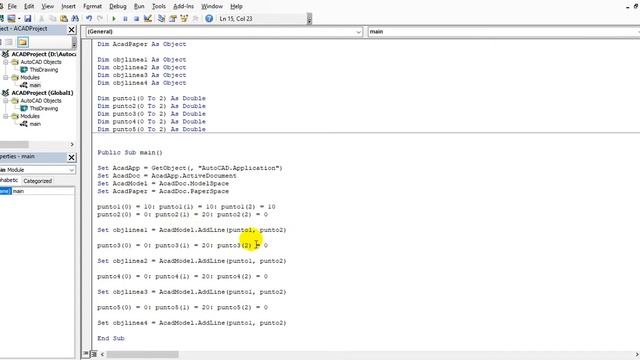This screenshot has height=360, width=640.
Task: Open the File menu
Action: tap(12, 6)
